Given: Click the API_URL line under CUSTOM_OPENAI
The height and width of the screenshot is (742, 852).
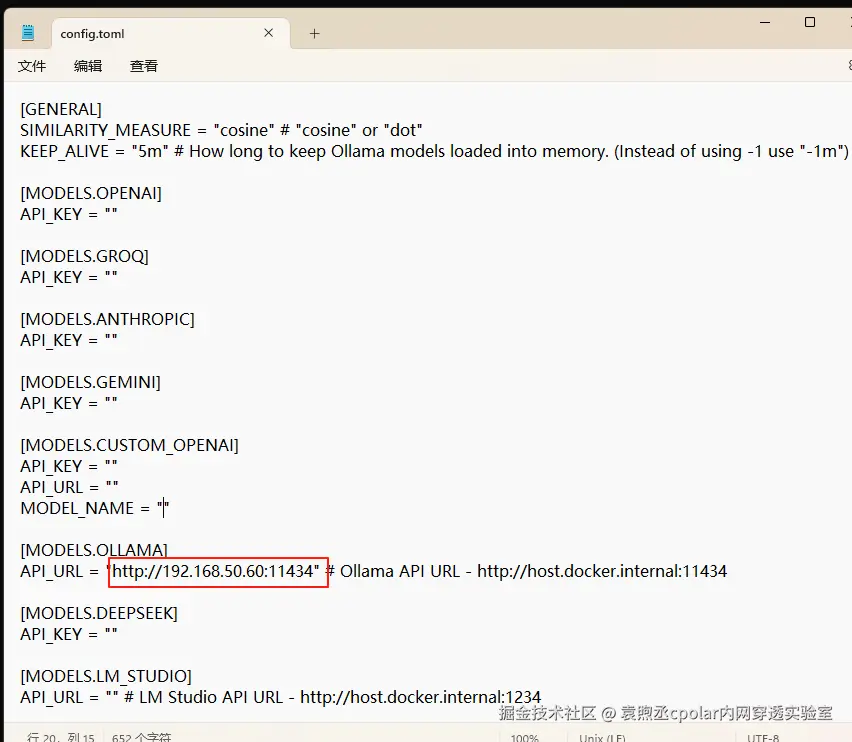Looking at the screenshot, I should coord(69,487).
